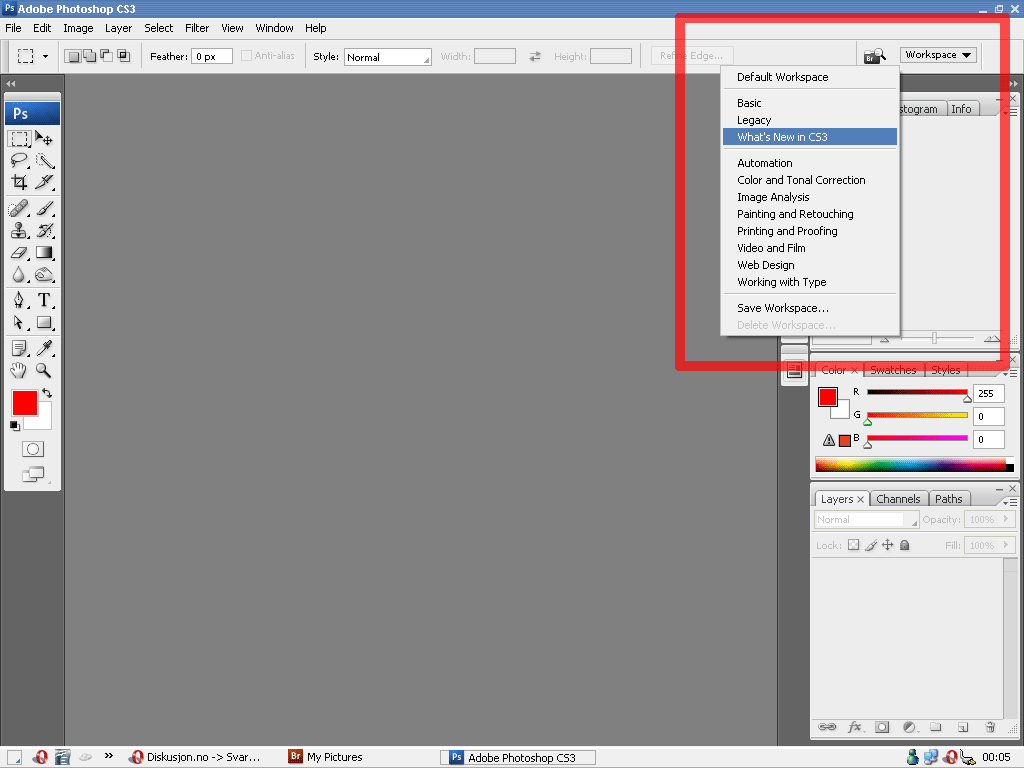Select the Notes tool

[19, 348]
